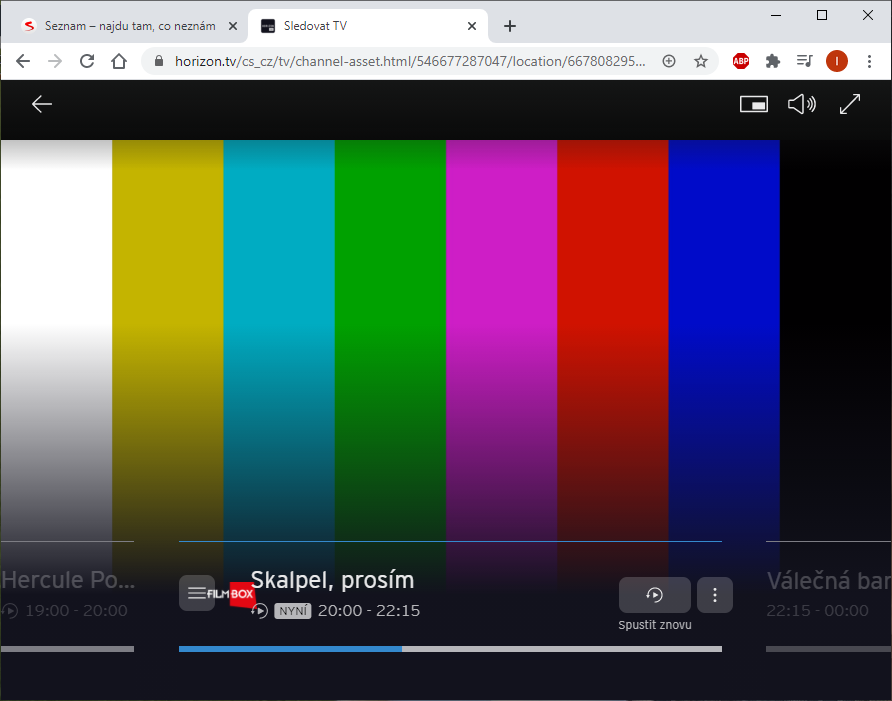Close the Seznam tab
Image resolution: width=892 pixels, height=701 pixels.
233,26
